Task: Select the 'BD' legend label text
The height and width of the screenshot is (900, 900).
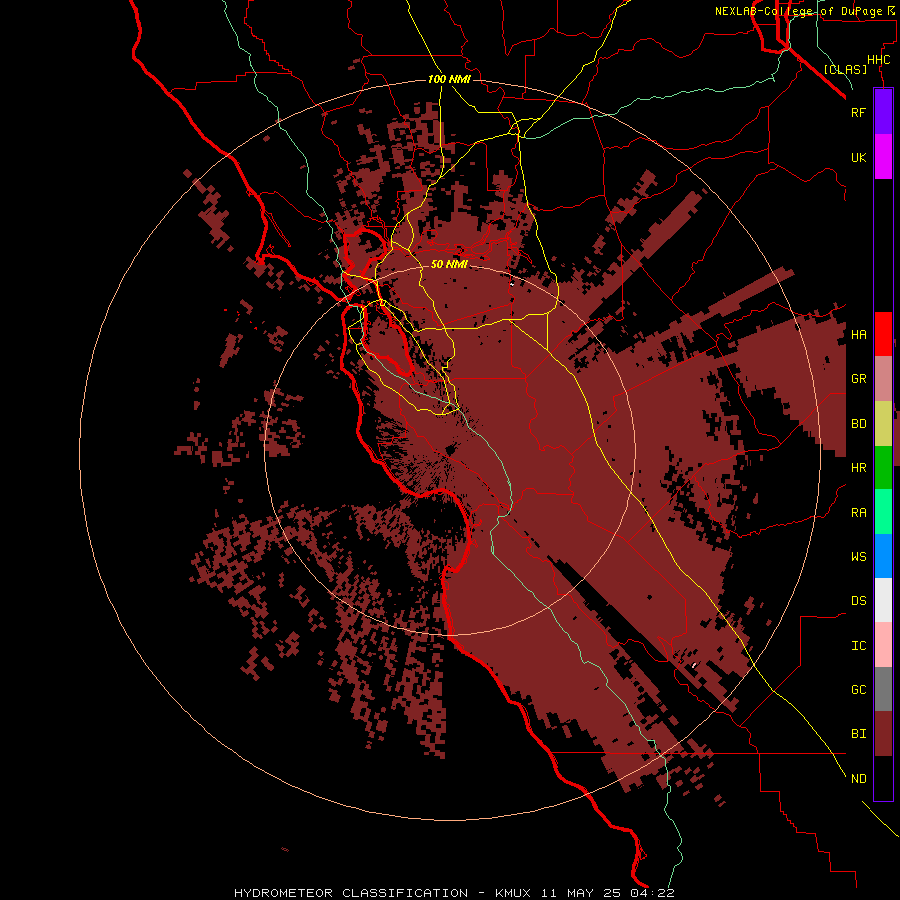Action: coord(858,424)
